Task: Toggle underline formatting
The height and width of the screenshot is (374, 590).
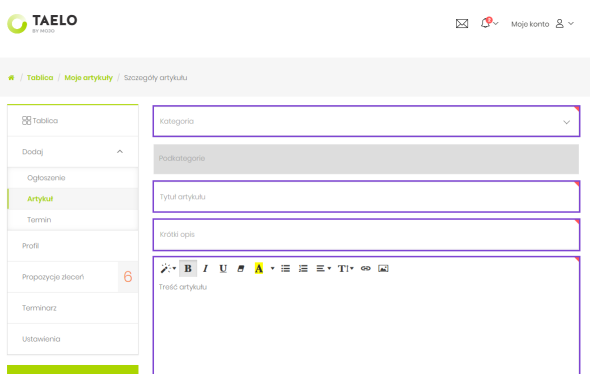Action: point(223,269)
